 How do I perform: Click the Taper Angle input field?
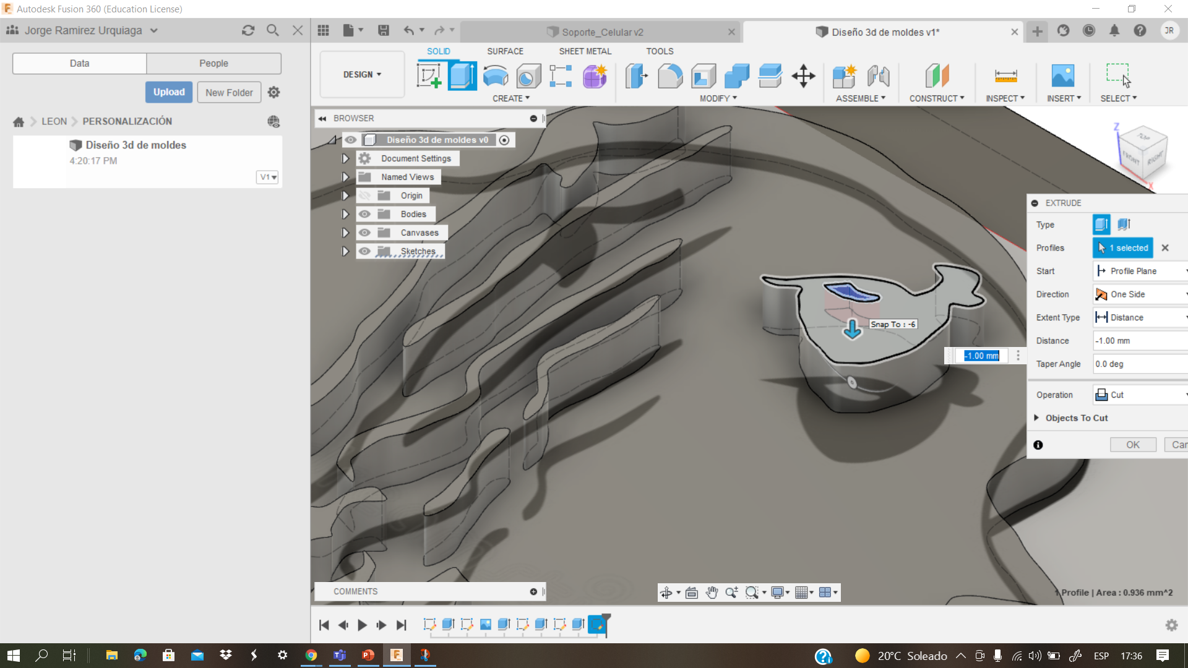coord(1138,364)
